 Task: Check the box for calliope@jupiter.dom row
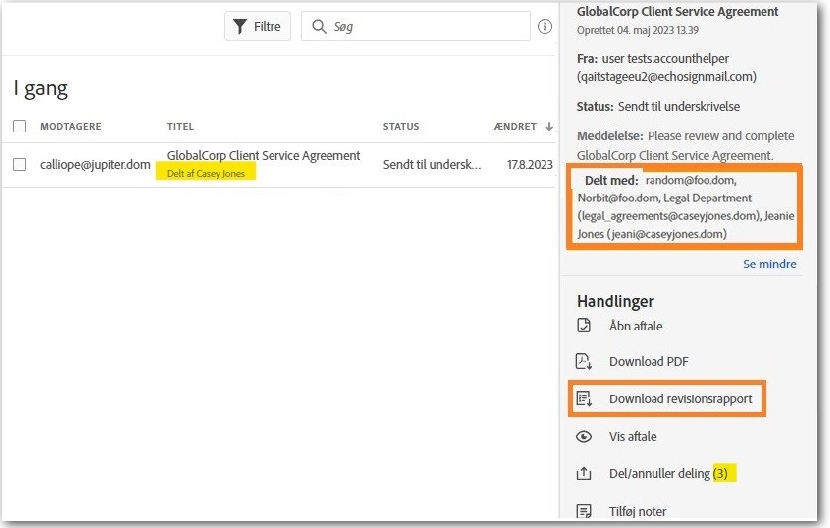point(20,164)
